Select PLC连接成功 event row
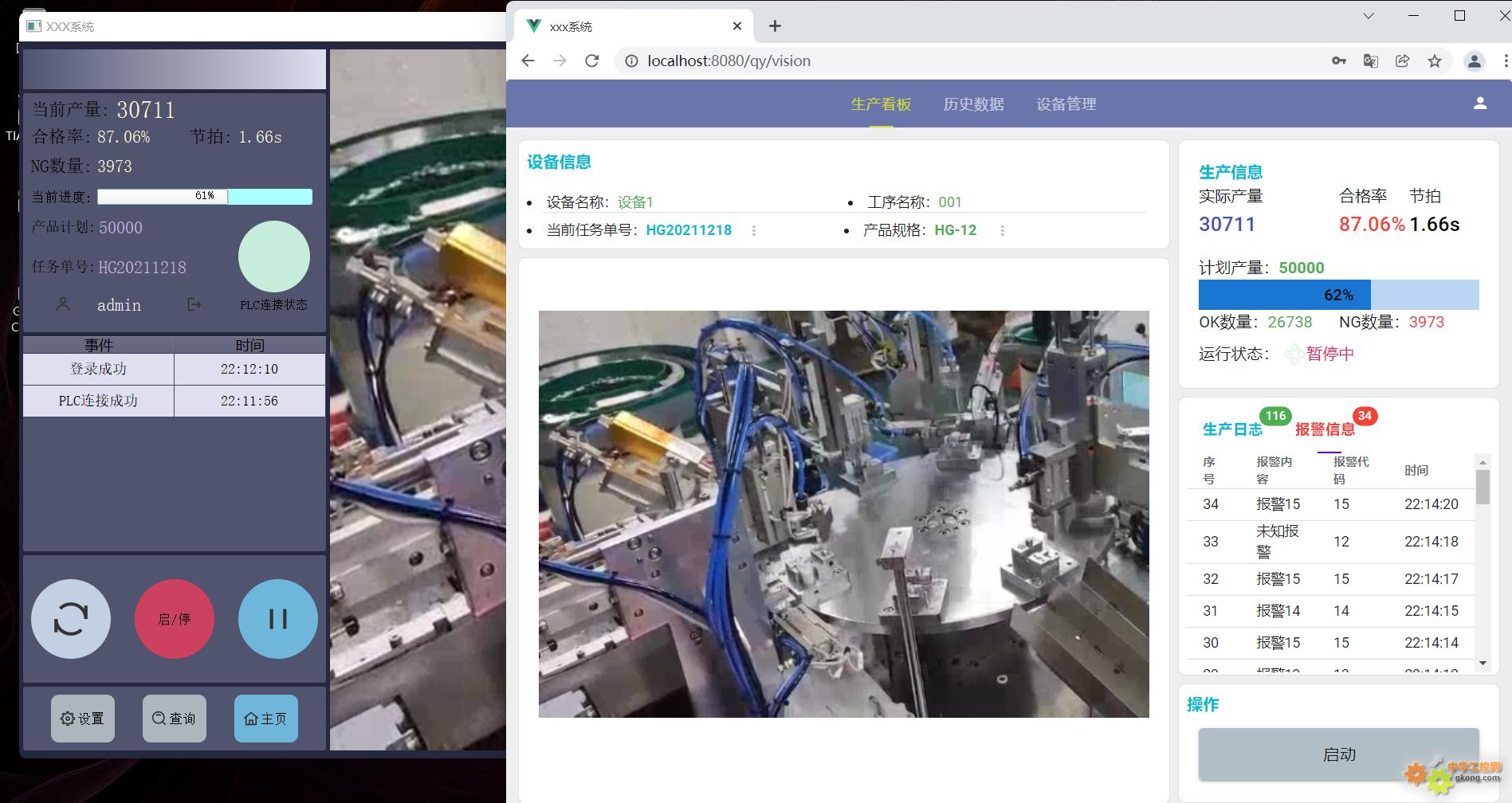The height and width of the screenshot is (803, 1512). coord(174,401)
